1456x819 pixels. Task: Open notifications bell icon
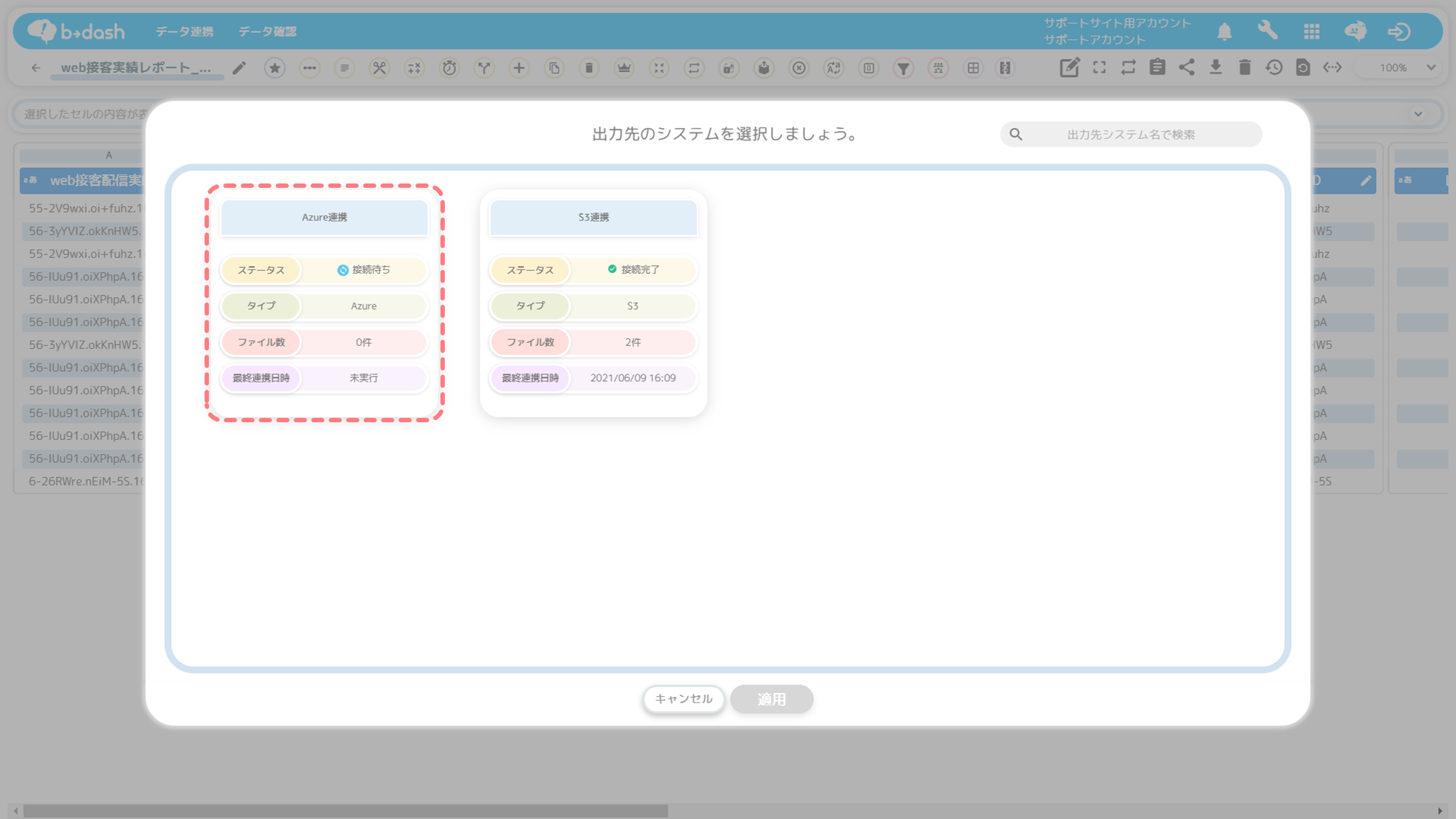1224,31
